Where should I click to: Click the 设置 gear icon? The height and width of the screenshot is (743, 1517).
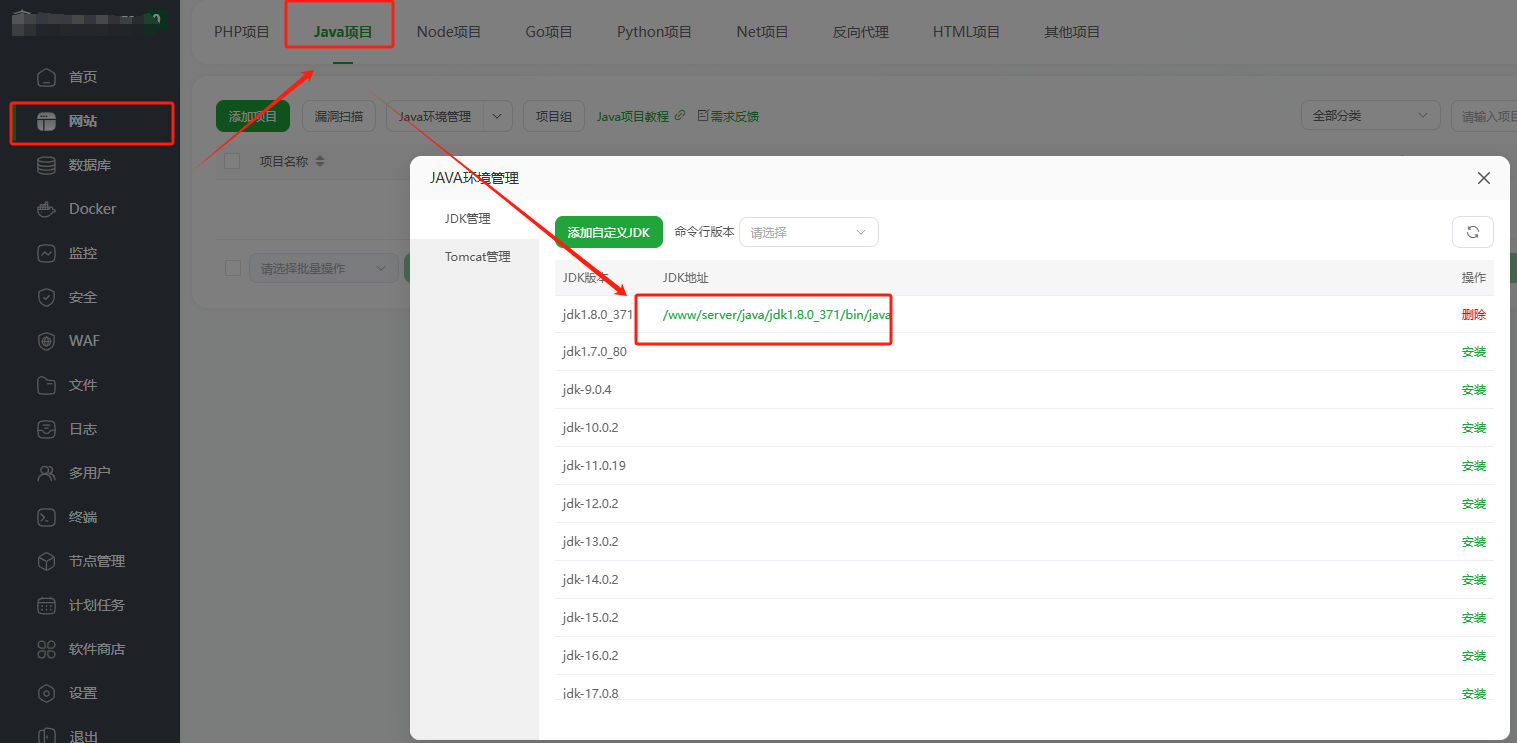pos(46,693)
